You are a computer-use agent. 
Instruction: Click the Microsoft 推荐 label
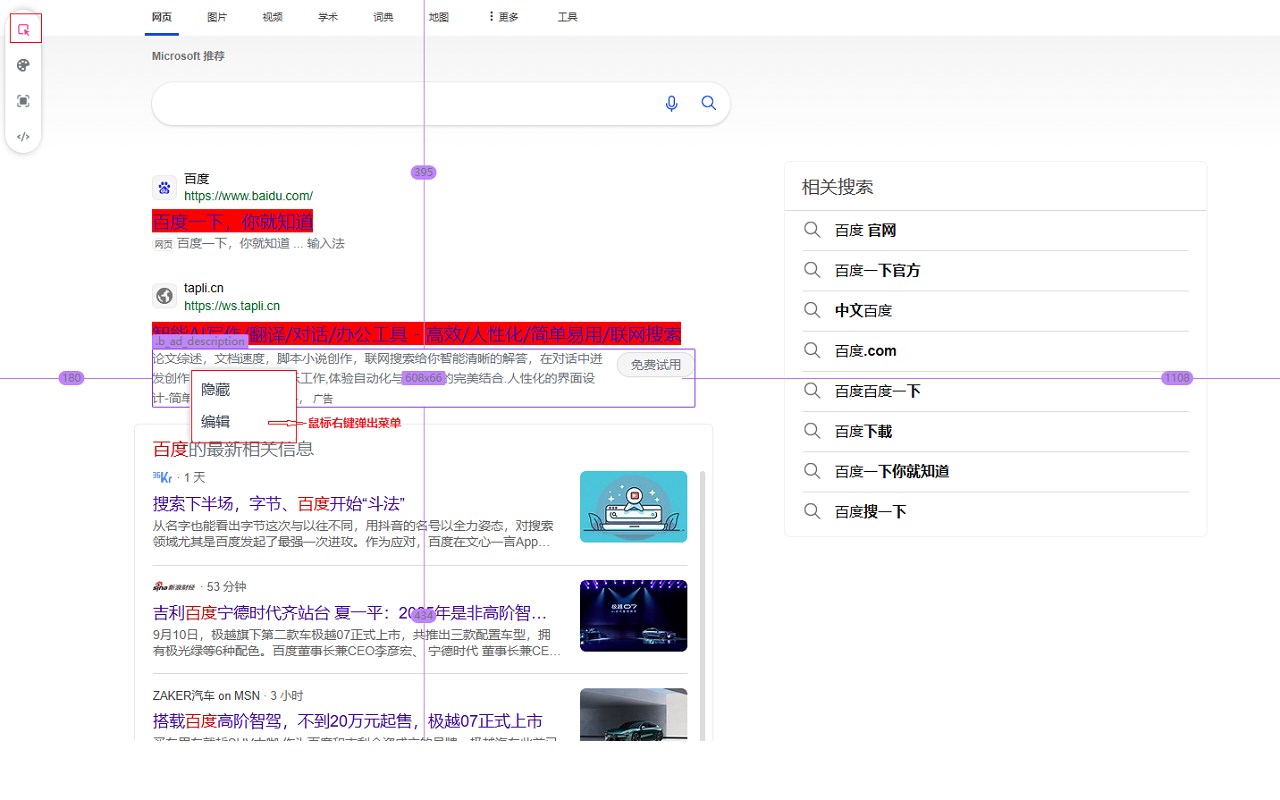click(x=188, y=56)
